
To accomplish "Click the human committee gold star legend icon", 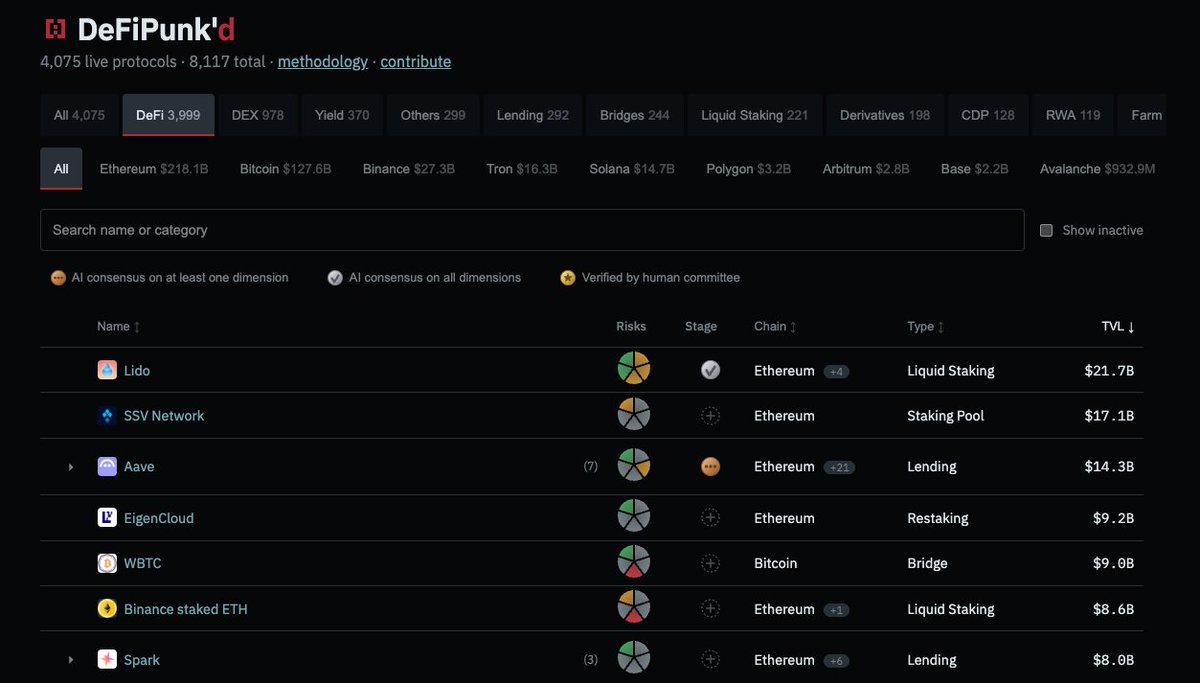I will (568, 278).
